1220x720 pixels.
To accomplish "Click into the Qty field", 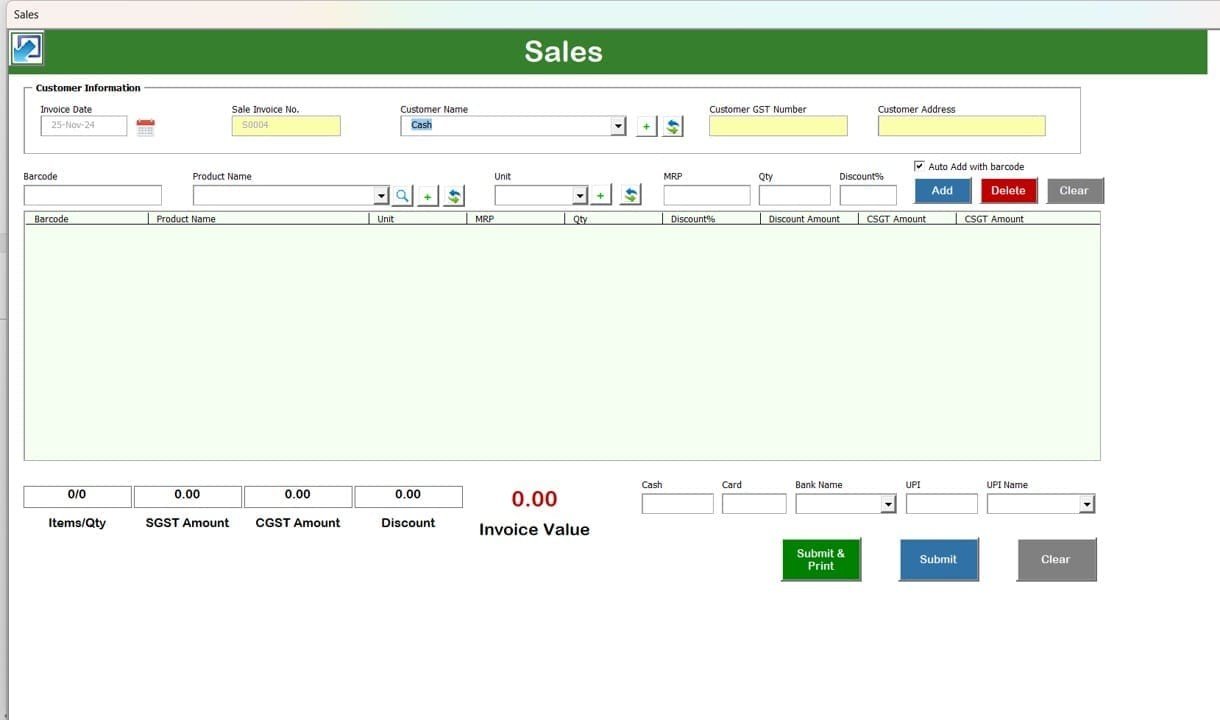I will coord(794,195).
